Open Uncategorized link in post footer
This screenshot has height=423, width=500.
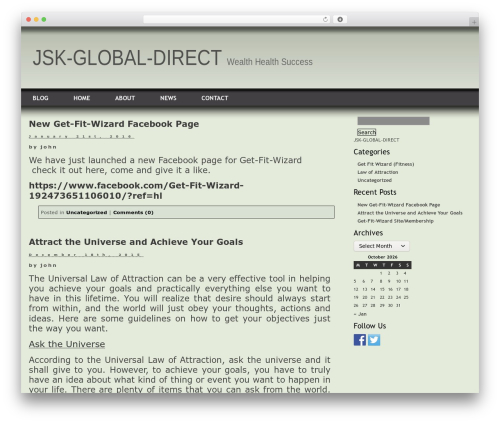coord(86,212)
